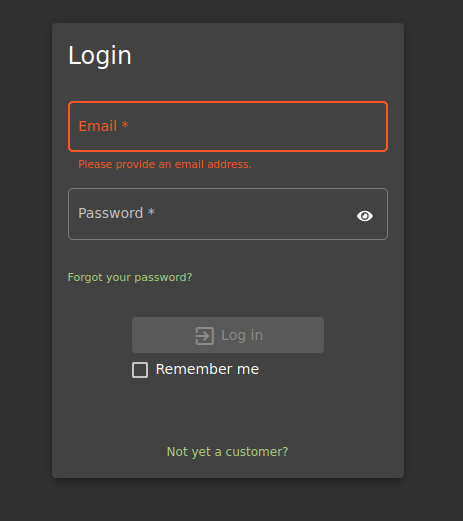The height and width of the screenshot is (521, 463).
Task: Click the Remember me label text
Action: pyautogui.click(x=207, y=369)
